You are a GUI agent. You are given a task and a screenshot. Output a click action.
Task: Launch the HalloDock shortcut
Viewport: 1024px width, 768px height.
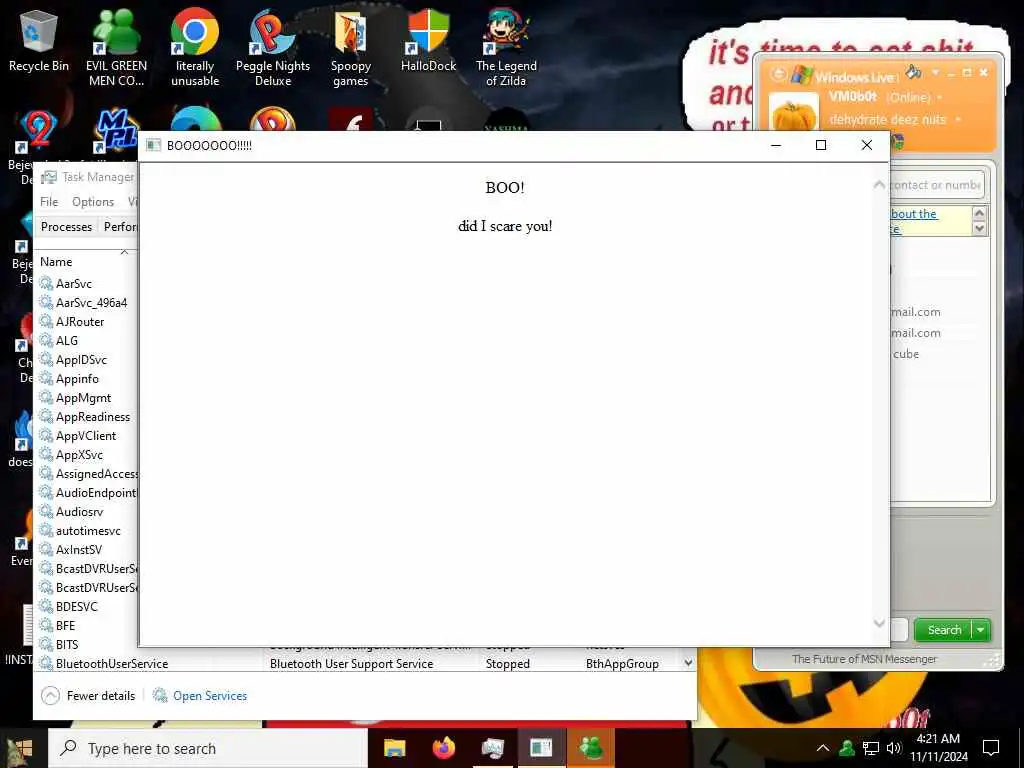pyautogui.click(x=428, y=40)
